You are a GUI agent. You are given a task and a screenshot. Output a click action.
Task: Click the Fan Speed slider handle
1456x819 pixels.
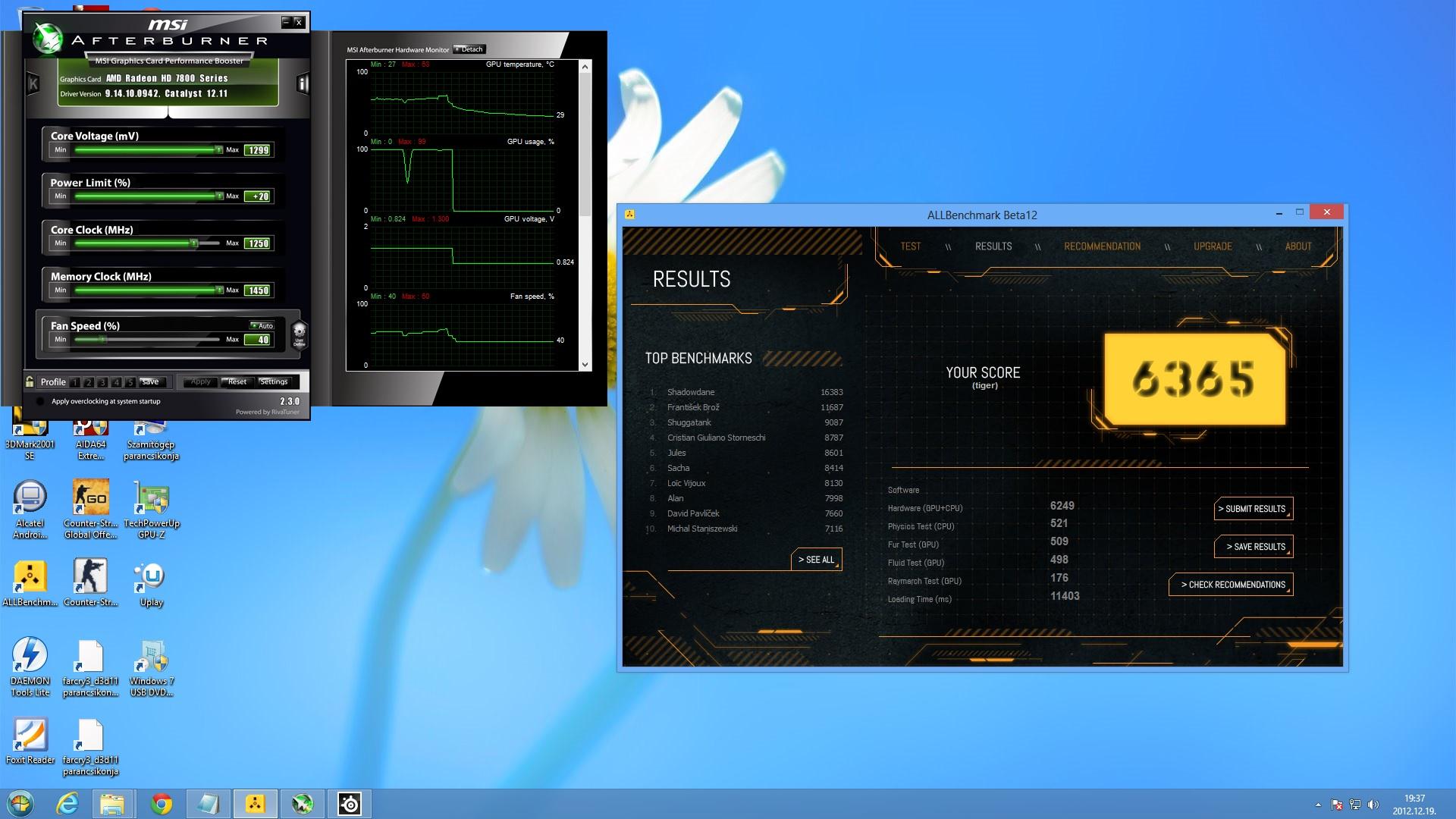[102, 339]
